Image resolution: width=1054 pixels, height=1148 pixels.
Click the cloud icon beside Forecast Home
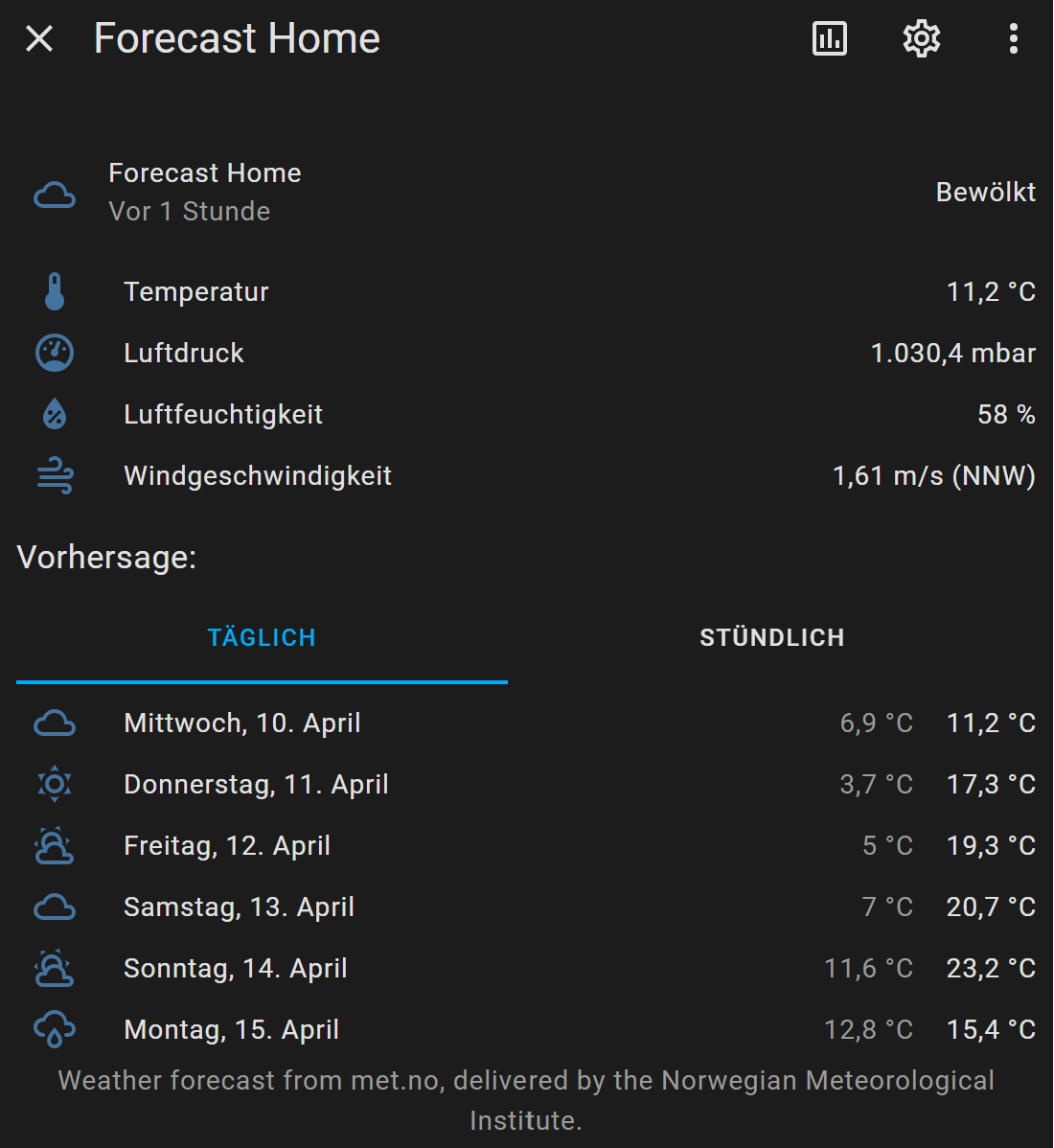(x=55, y=195)
